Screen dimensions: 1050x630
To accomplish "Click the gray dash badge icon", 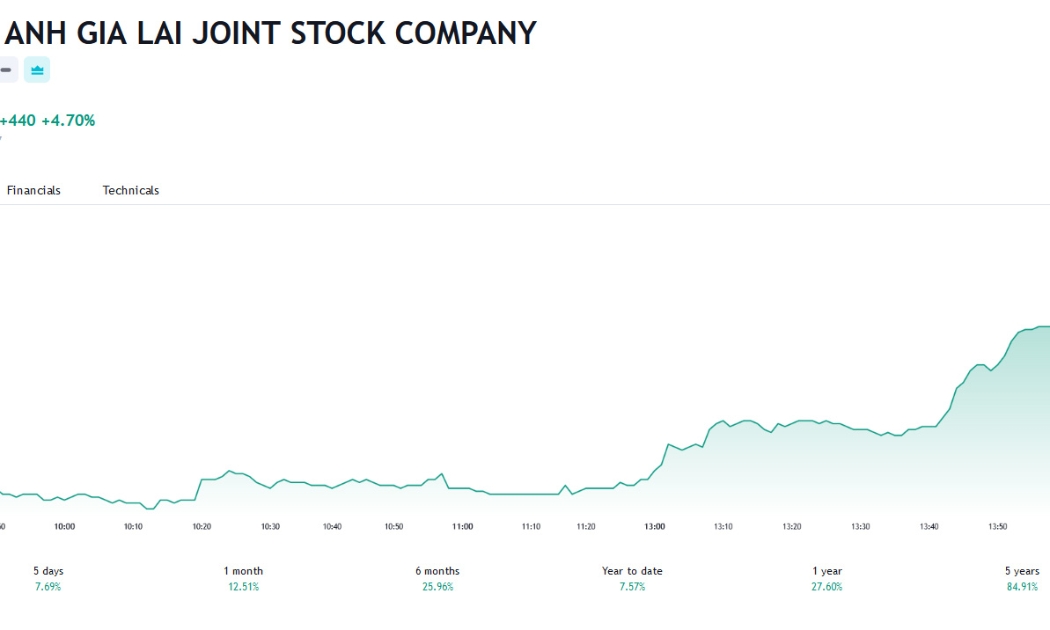I will (x=7, y=70).
